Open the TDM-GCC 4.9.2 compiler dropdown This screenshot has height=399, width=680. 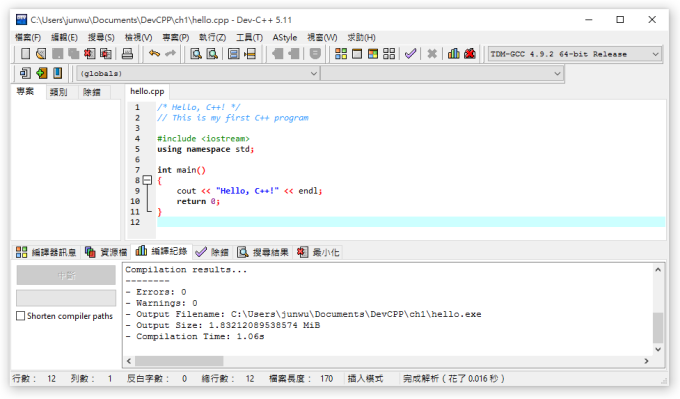575,54
